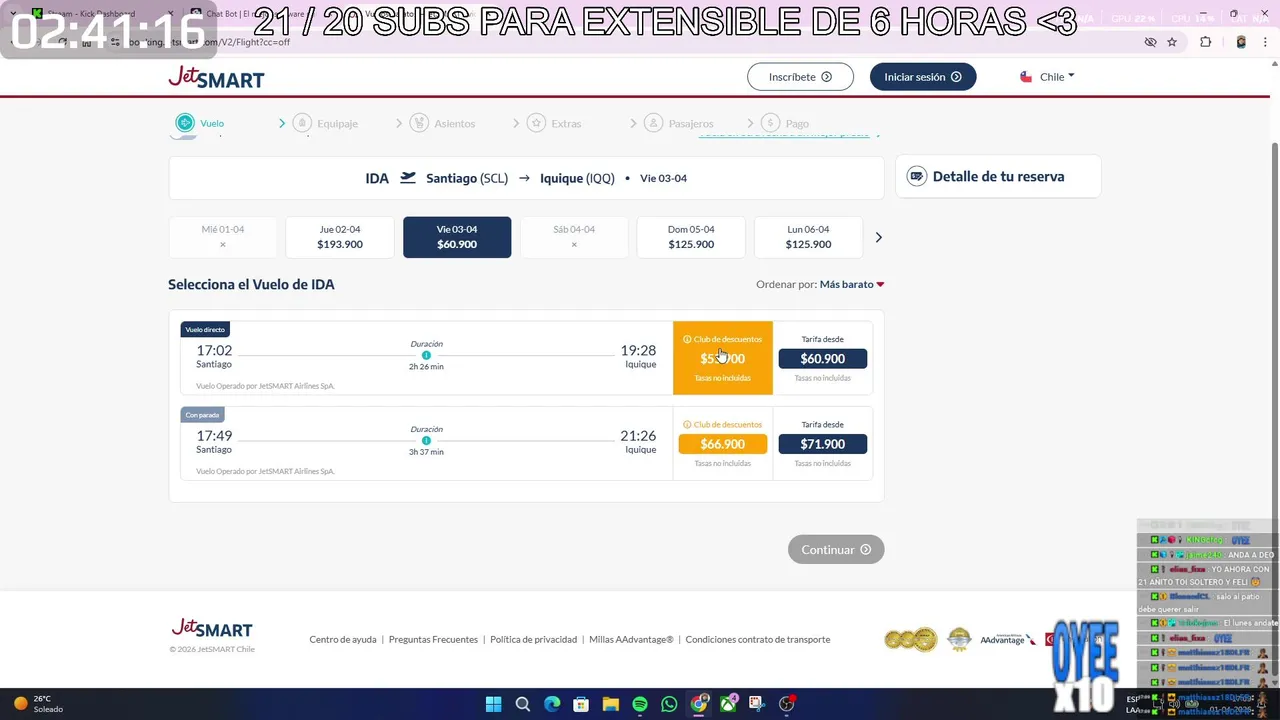Choose the $71.900 Tarifa desde fare
1280x720 pixels.
823,444
